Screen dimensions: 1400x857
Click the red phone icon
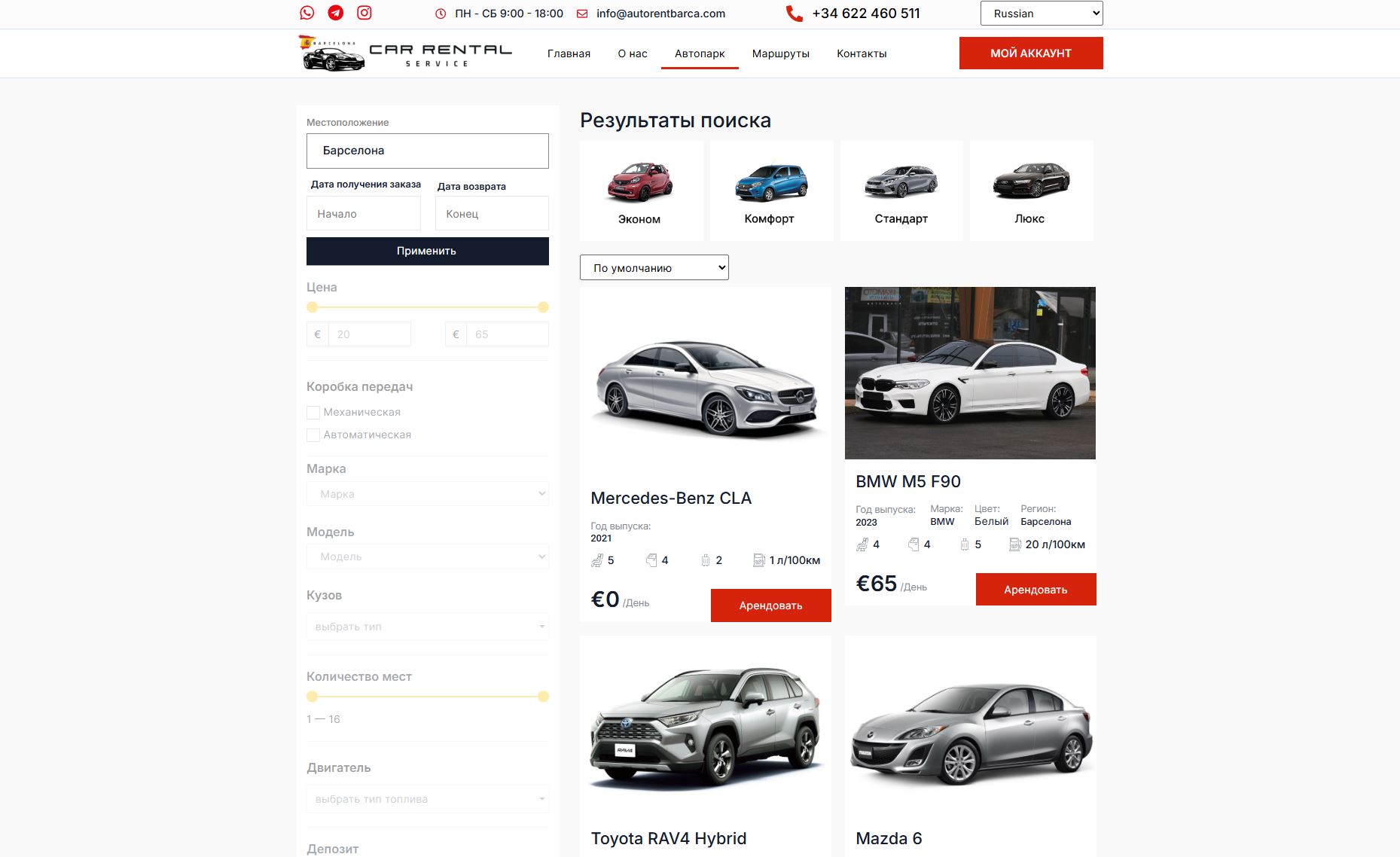pos(794,14)
